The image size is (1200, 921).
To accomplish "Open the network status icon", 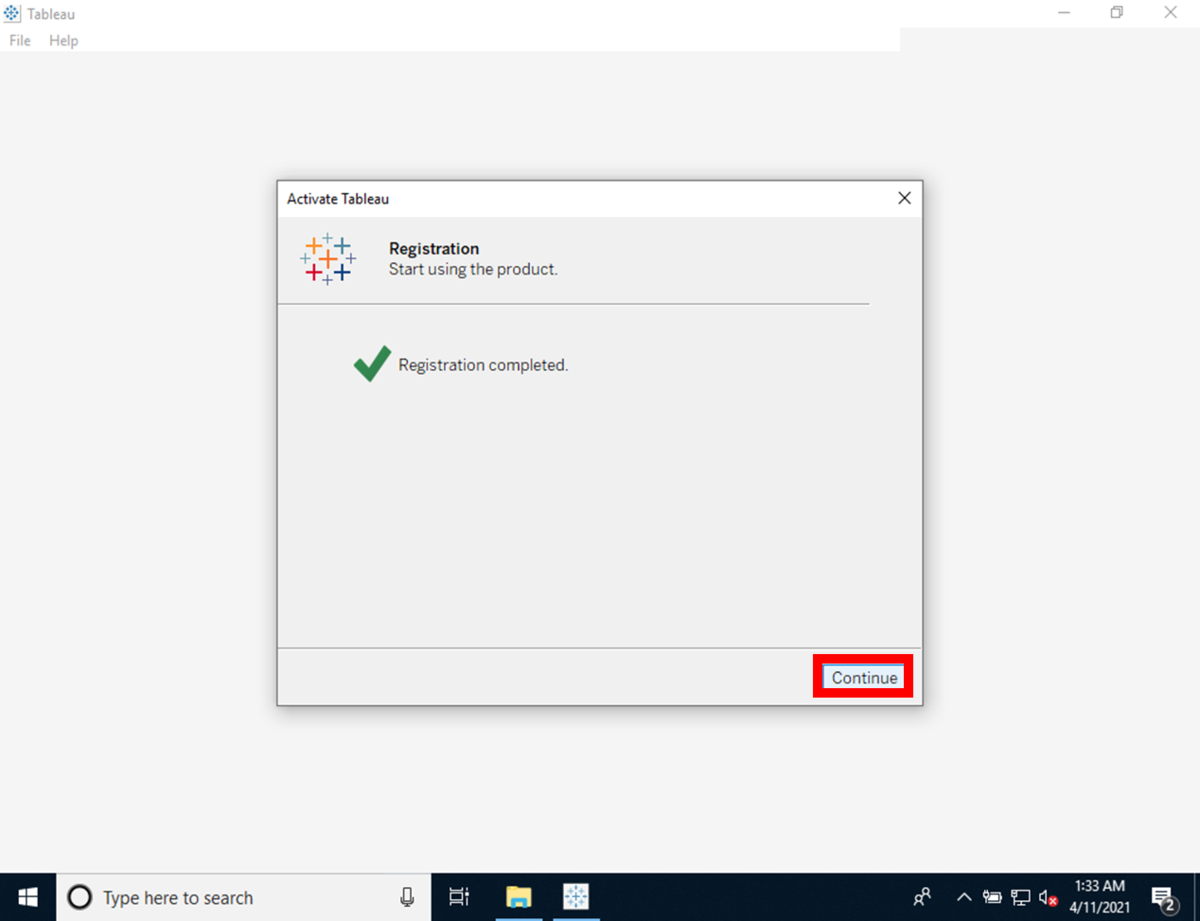I will pos(1020,897).
